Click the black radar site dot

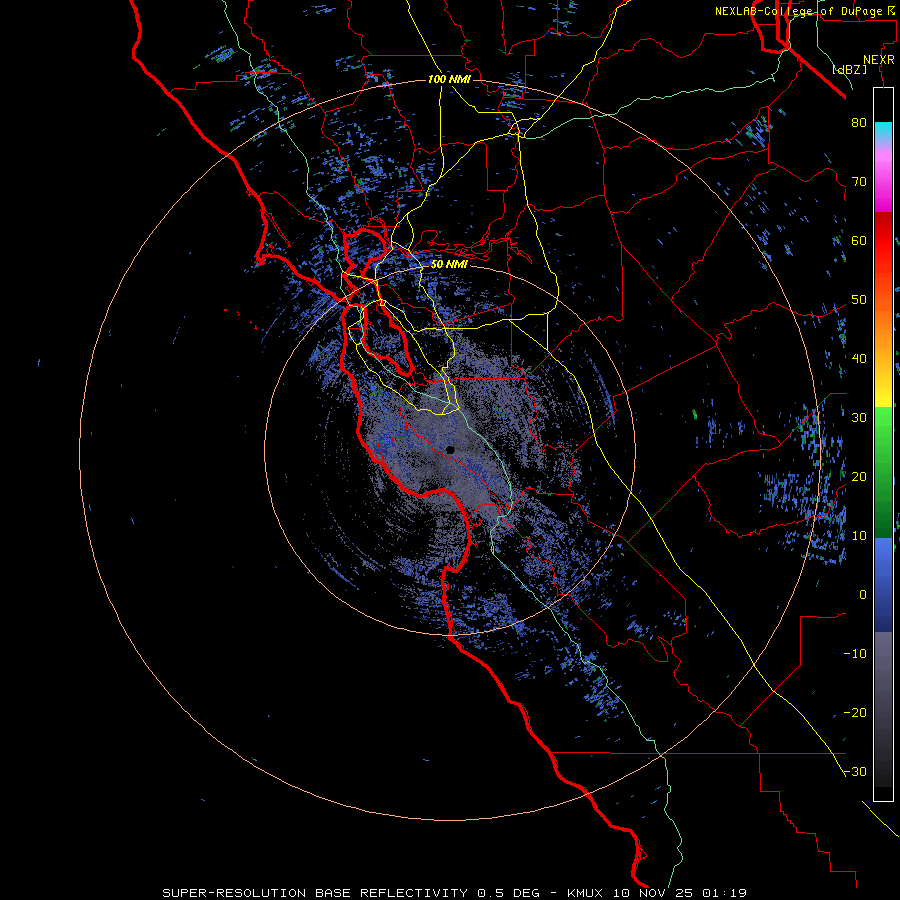click(450, 450)
